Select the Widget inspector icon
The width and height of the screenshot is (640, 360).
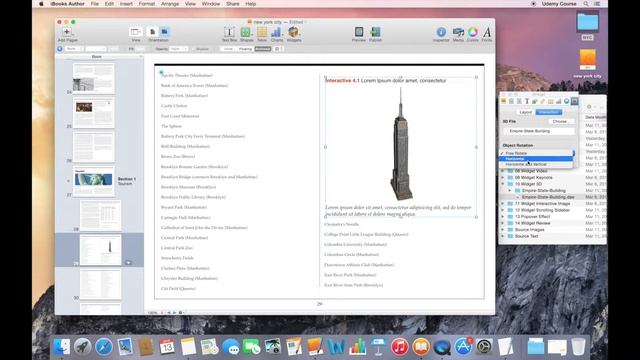(574, 101)
